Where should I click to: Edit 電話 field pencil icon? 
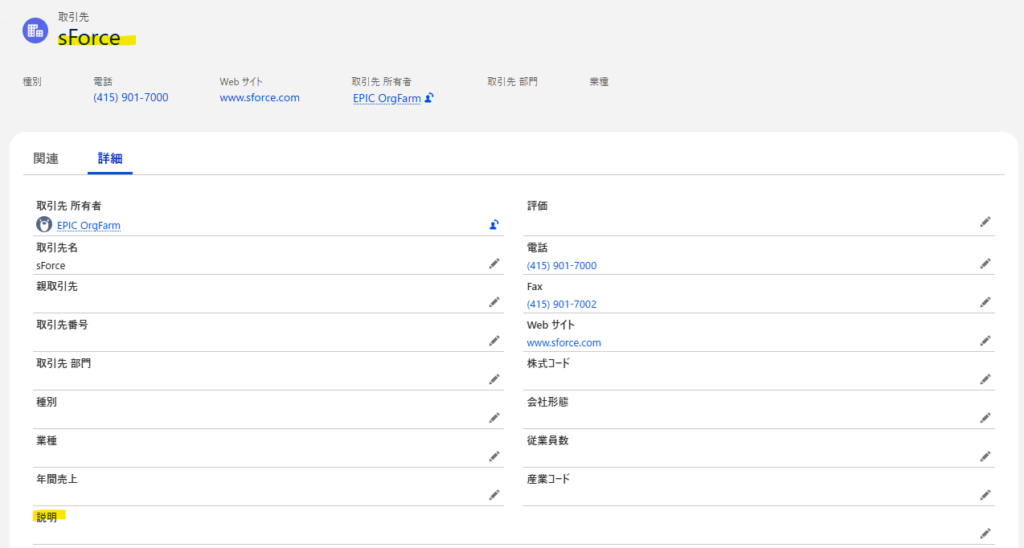coord(985,264)
